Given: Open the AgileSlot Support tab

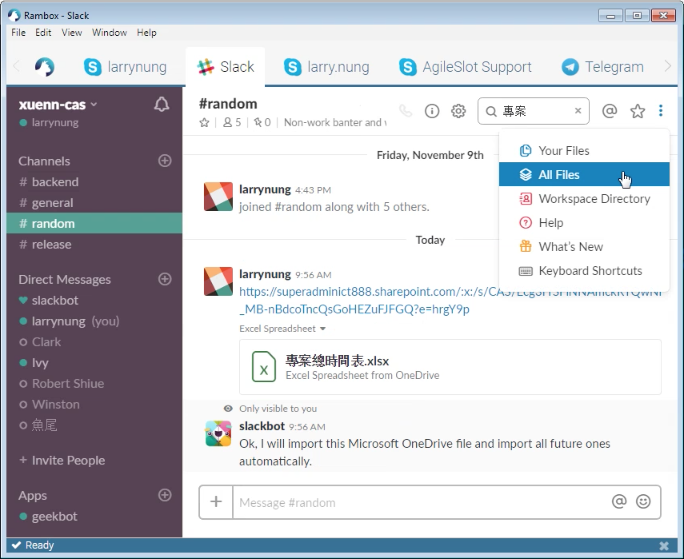Looking at the screenshot, I should 465,67.
